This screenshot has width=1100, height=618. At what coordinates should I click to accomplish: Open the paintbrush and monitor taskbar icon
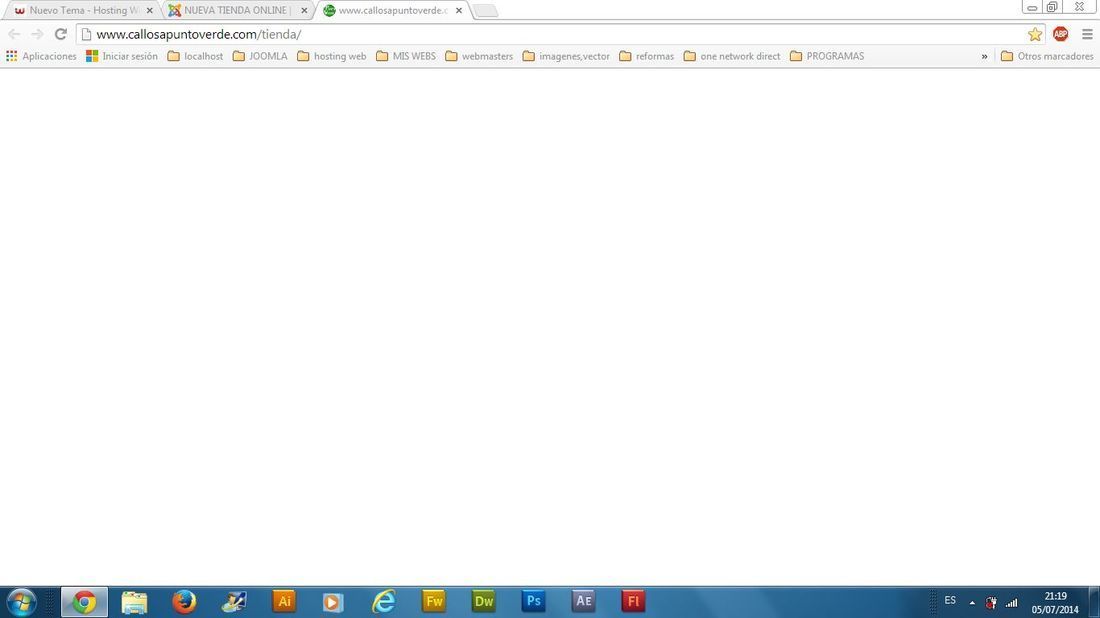click(234, 601)
